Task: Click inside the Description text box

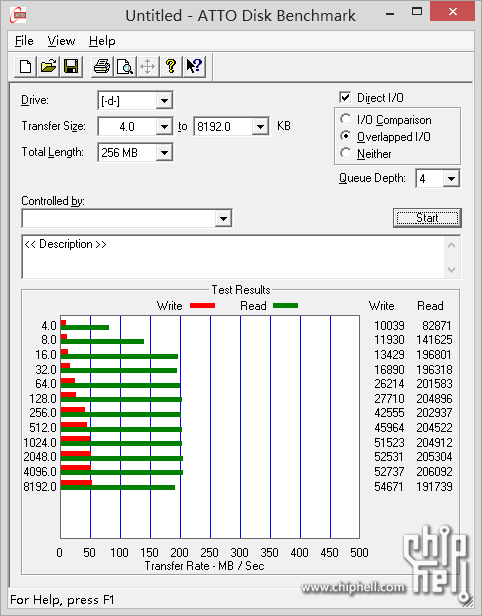Action: click(233, 257)
